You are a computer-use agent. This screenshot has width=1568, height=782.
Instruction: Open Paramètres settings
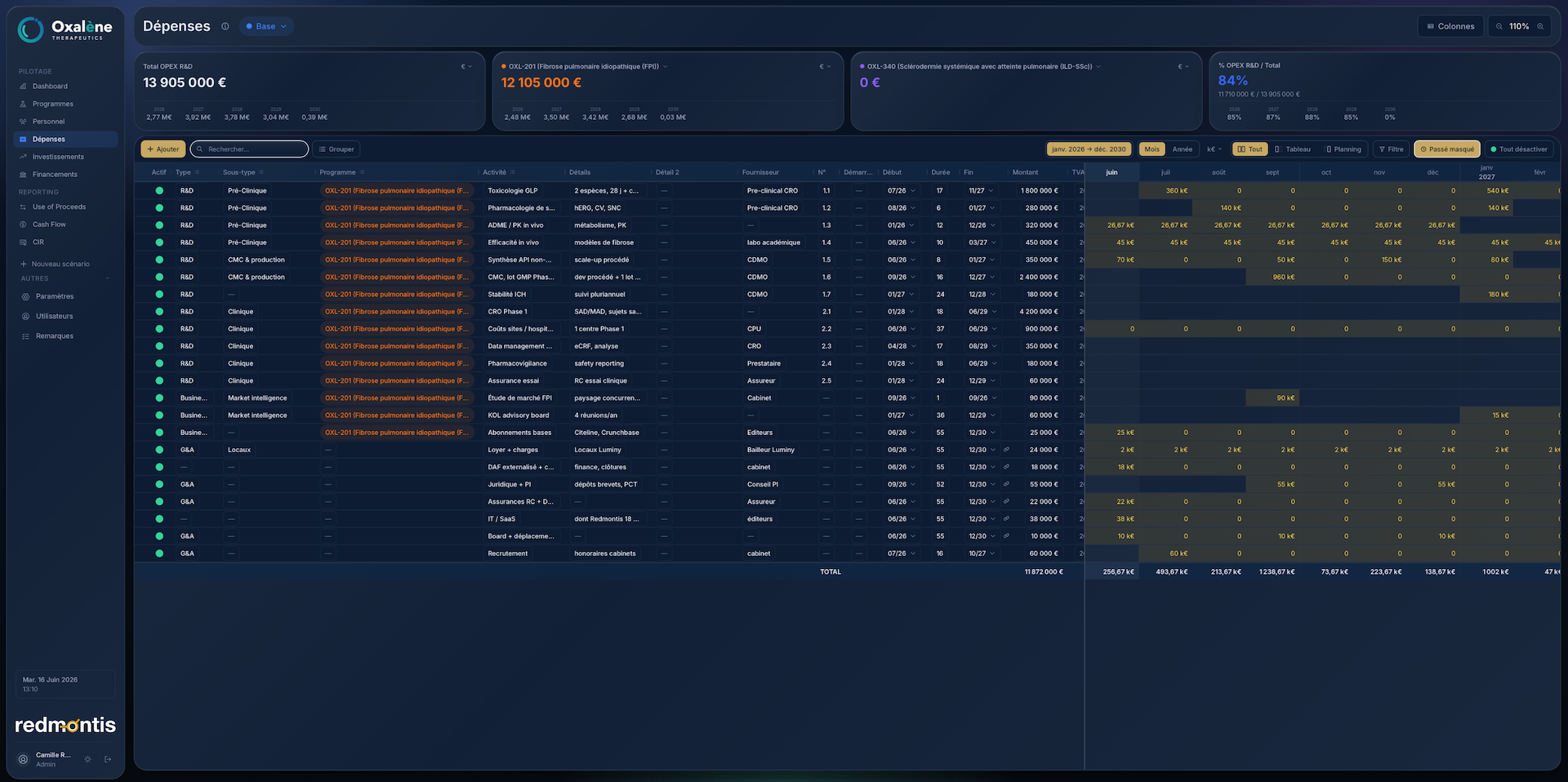[55, 296]
